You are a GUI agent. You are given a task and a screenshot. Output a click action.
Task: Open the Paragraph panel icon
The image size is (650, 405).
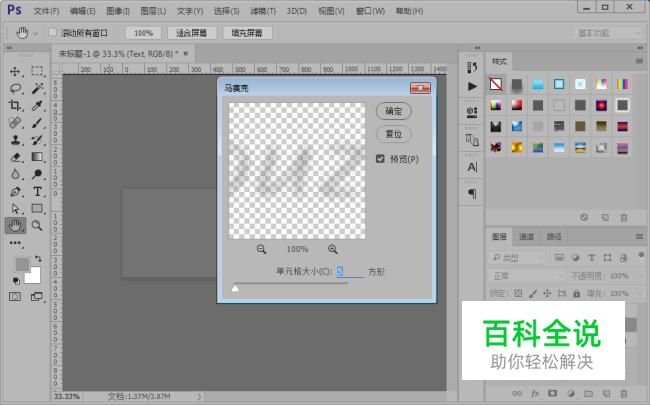(472, 194)
